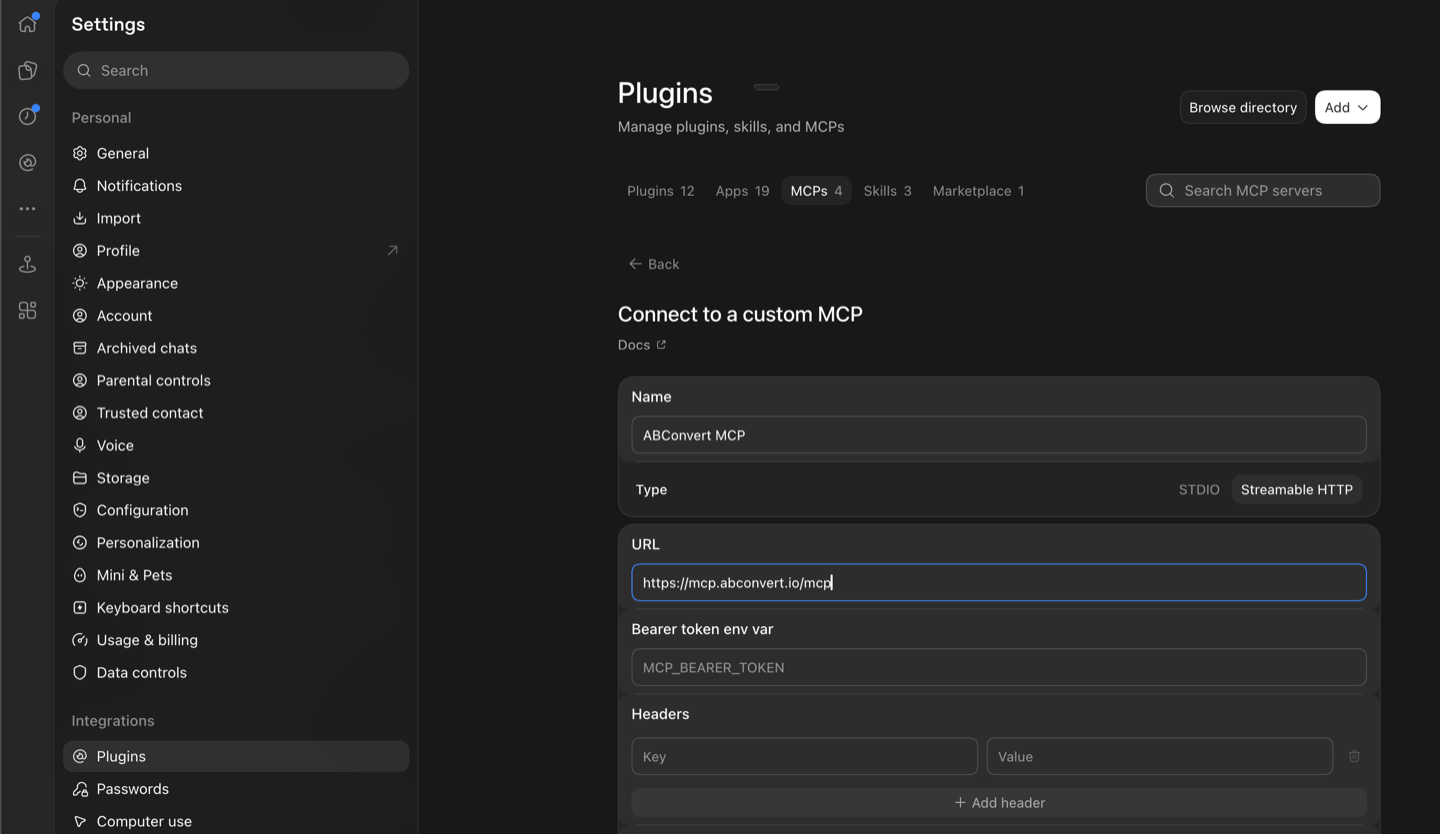Click the trash icon beside the header Value field
This screenshot has height=834, width=1440.
pos(1354,756)
